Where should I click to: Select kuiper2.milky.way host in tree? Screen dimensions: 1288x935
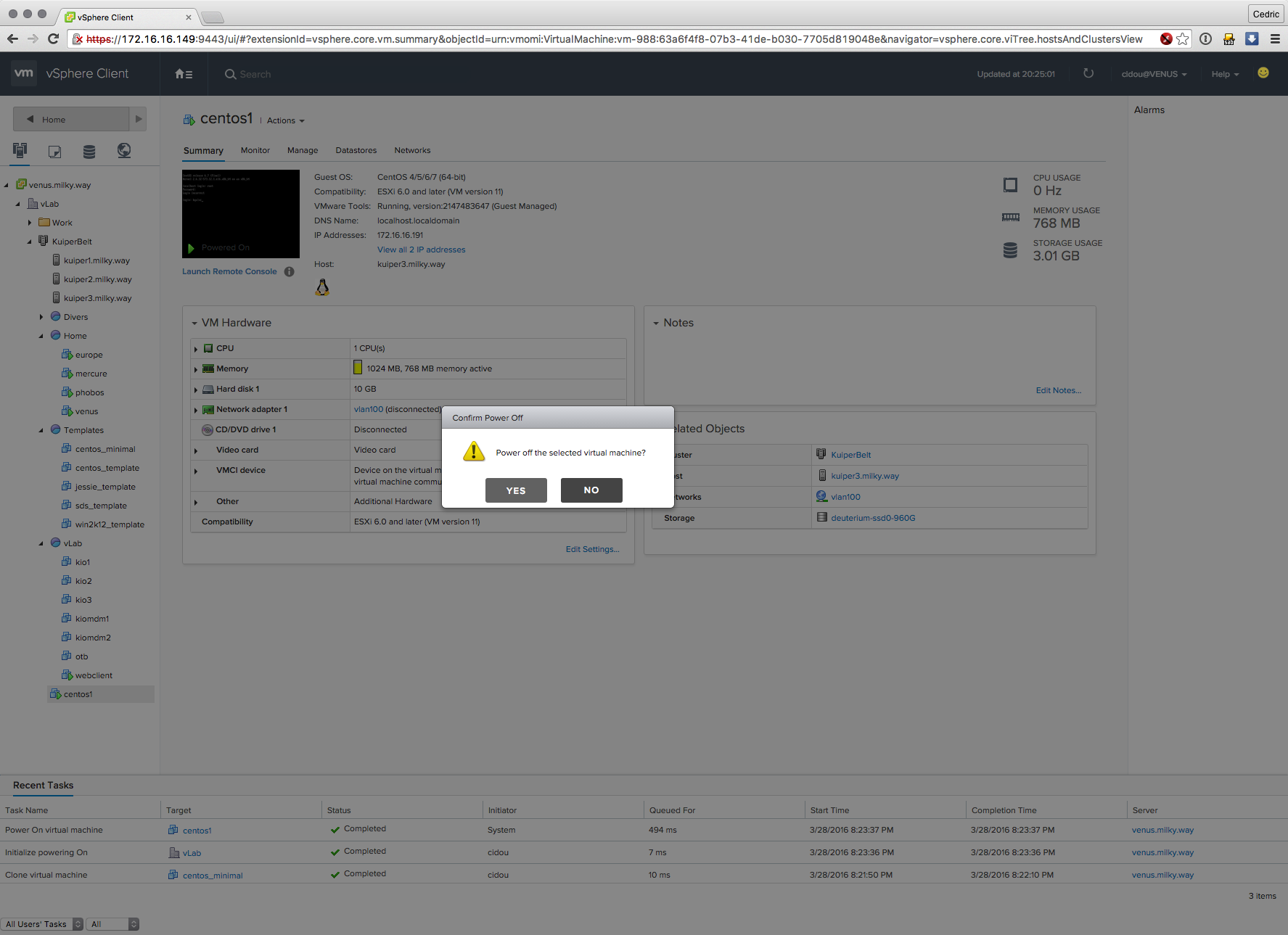97,279
